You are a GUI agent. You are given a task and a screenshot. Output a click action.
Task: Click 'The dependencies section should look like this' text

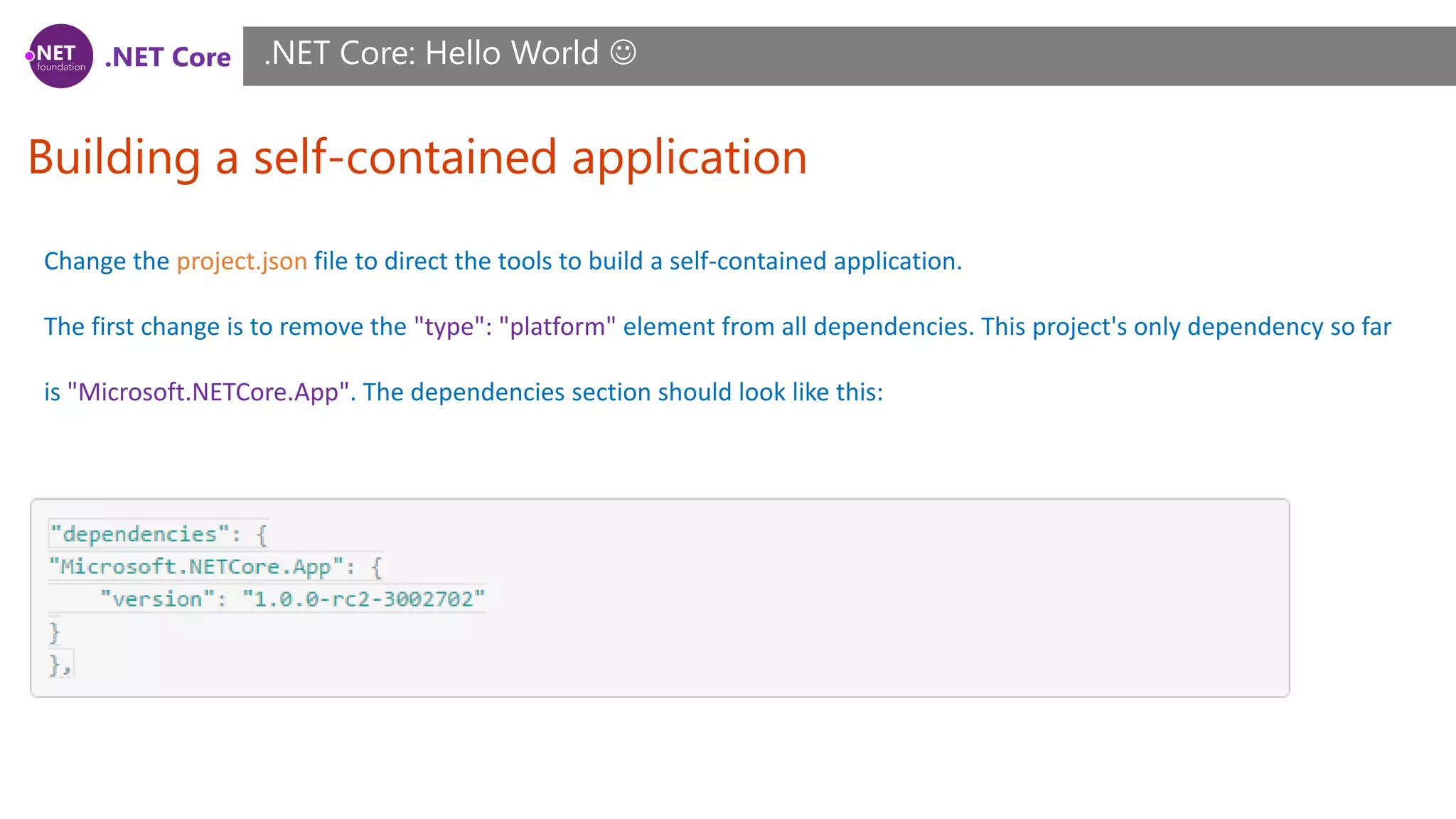pos(623,392)
